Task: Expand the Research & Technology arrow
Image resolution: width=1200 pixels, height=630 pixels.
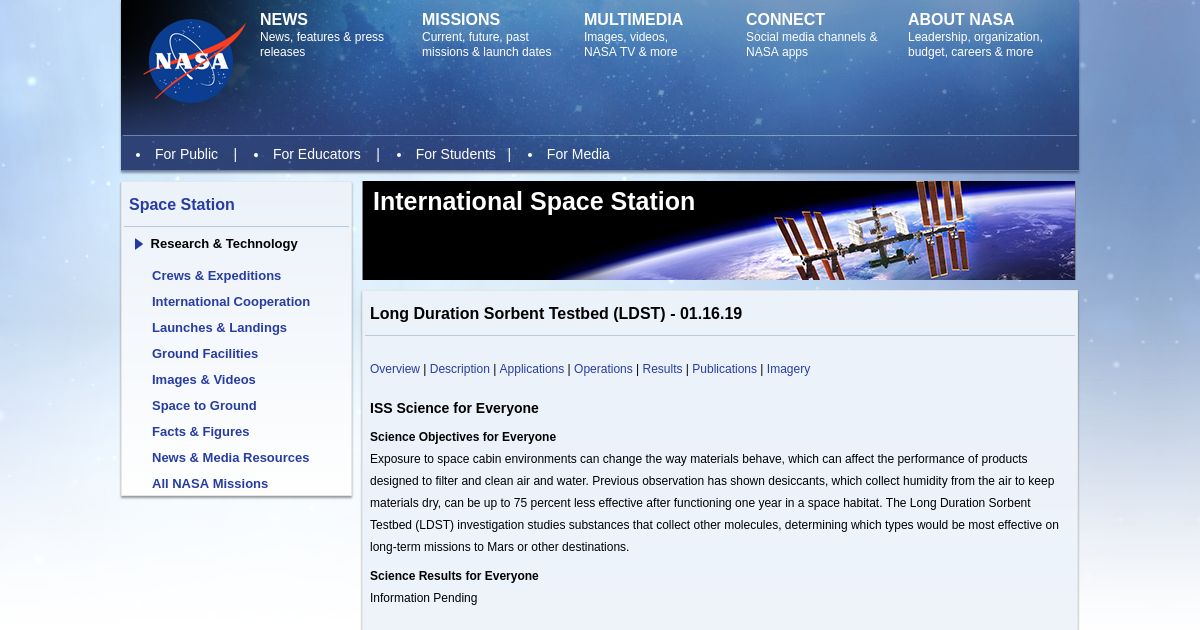Action: (139, 244)
